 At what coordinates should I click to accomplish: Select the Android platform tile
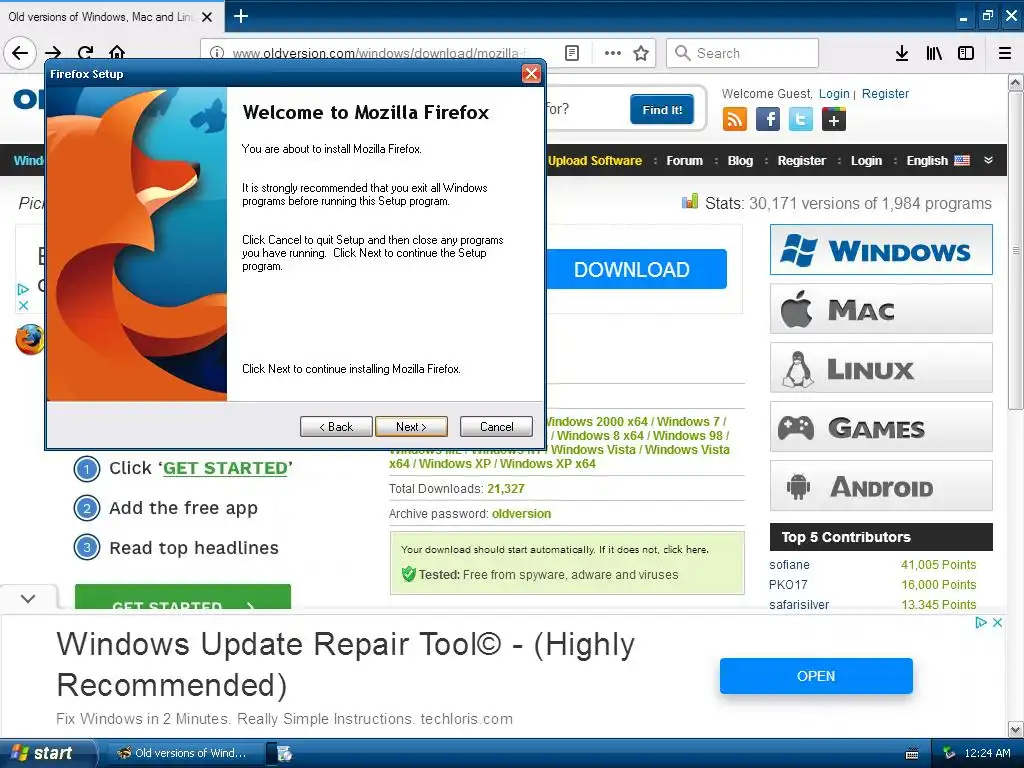(x=881, y=486)
